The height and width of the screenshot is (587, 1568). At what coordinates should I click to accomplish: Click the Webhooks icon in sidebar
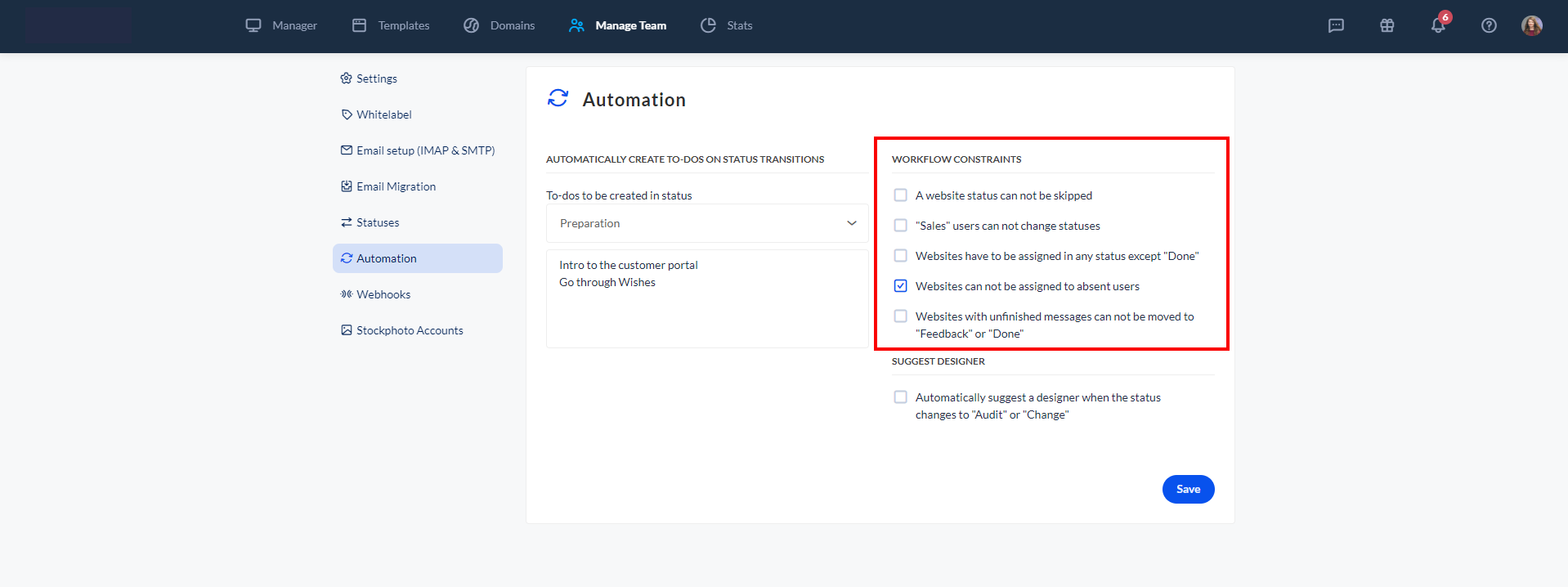347,294
